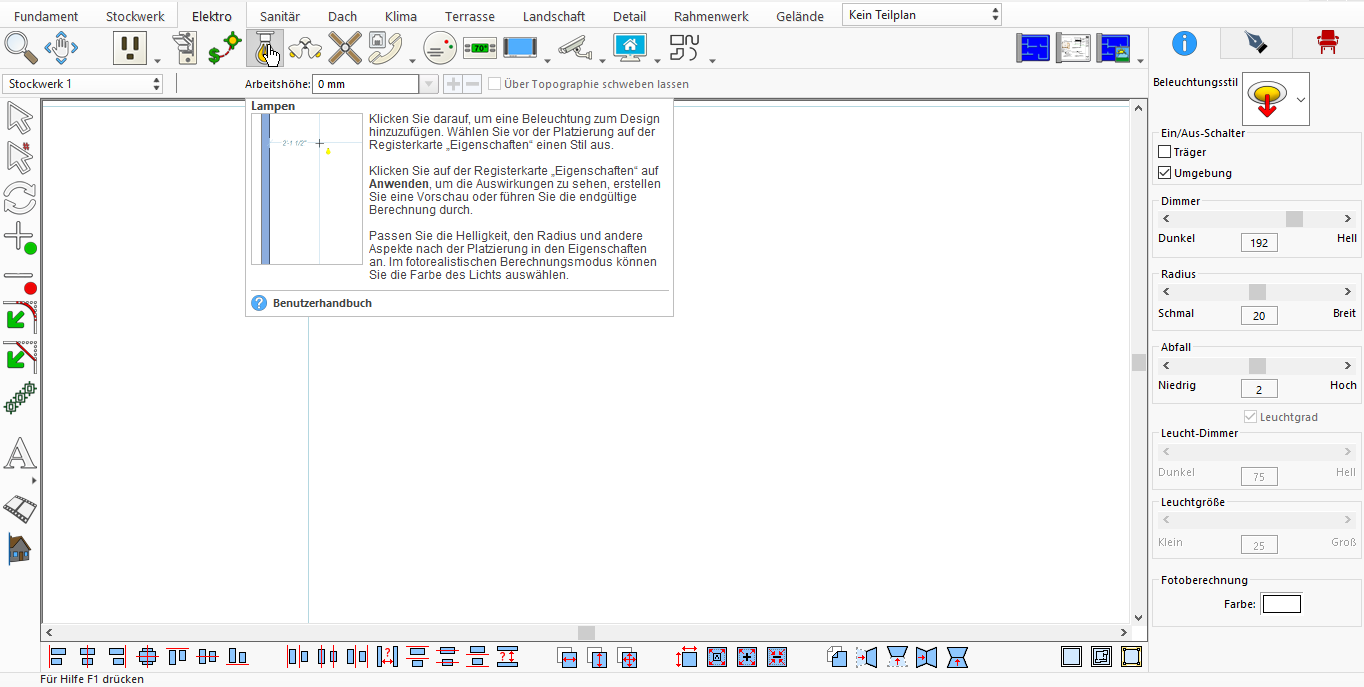Open the Farbe color swatch
Image resolution: width=1364 pixels, height=687 pixels.
pos(1281,603)
